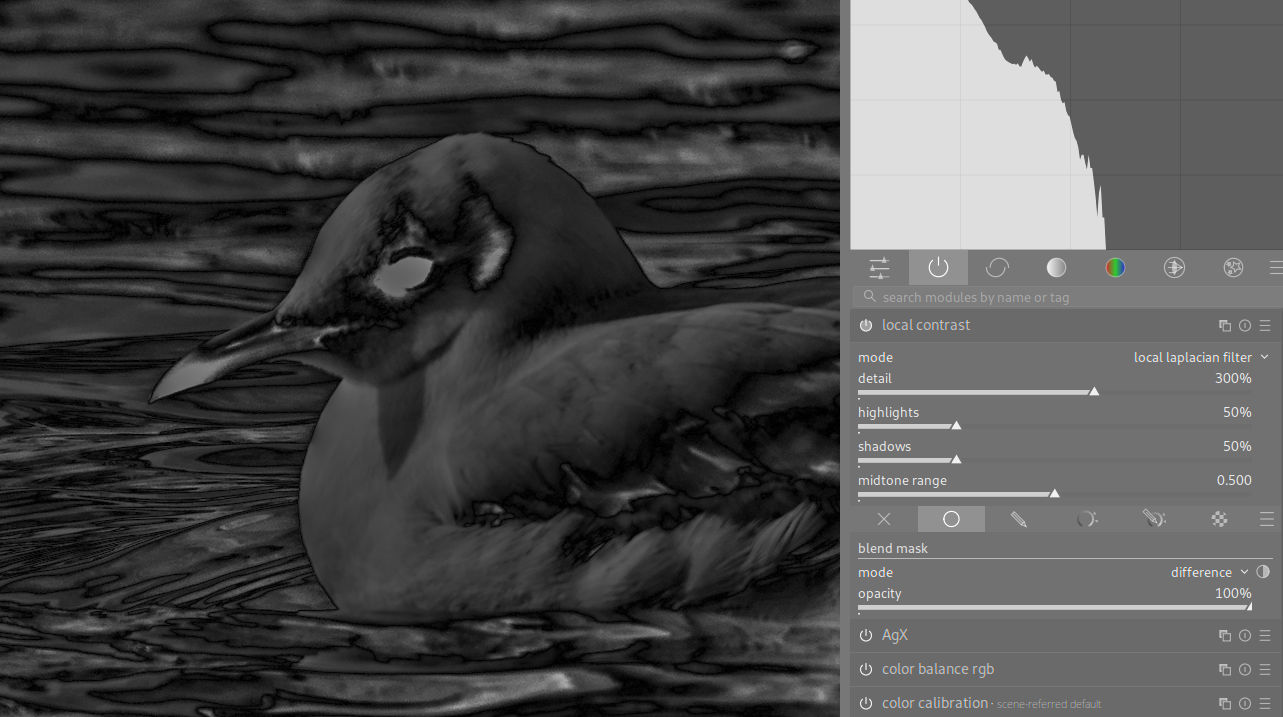Toggle the local contrast module off

(x=866, y=326)
